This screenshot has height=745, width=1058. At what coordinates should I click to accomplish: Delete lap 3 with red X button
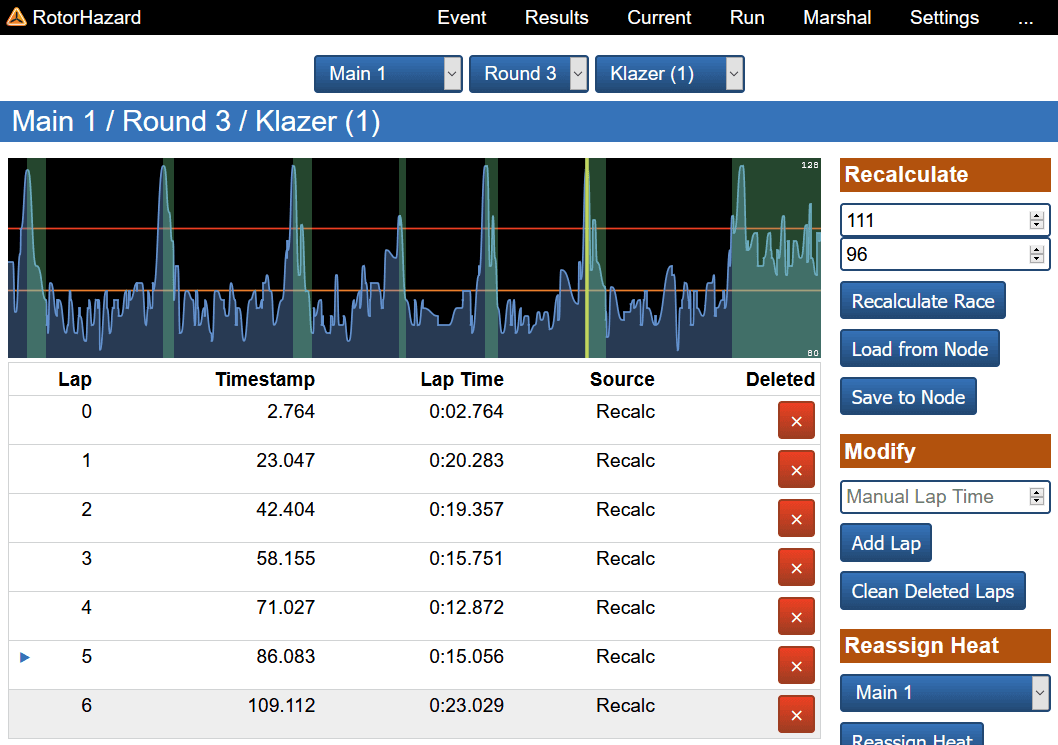(x=796, y=568)
